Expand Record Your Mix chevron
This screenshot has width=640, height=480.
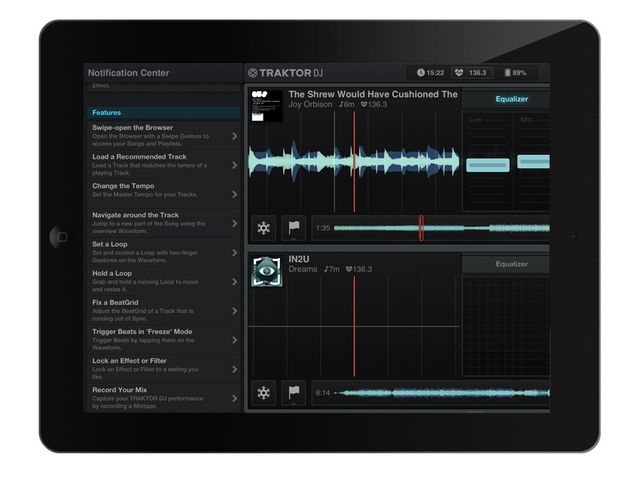[235, 398]
